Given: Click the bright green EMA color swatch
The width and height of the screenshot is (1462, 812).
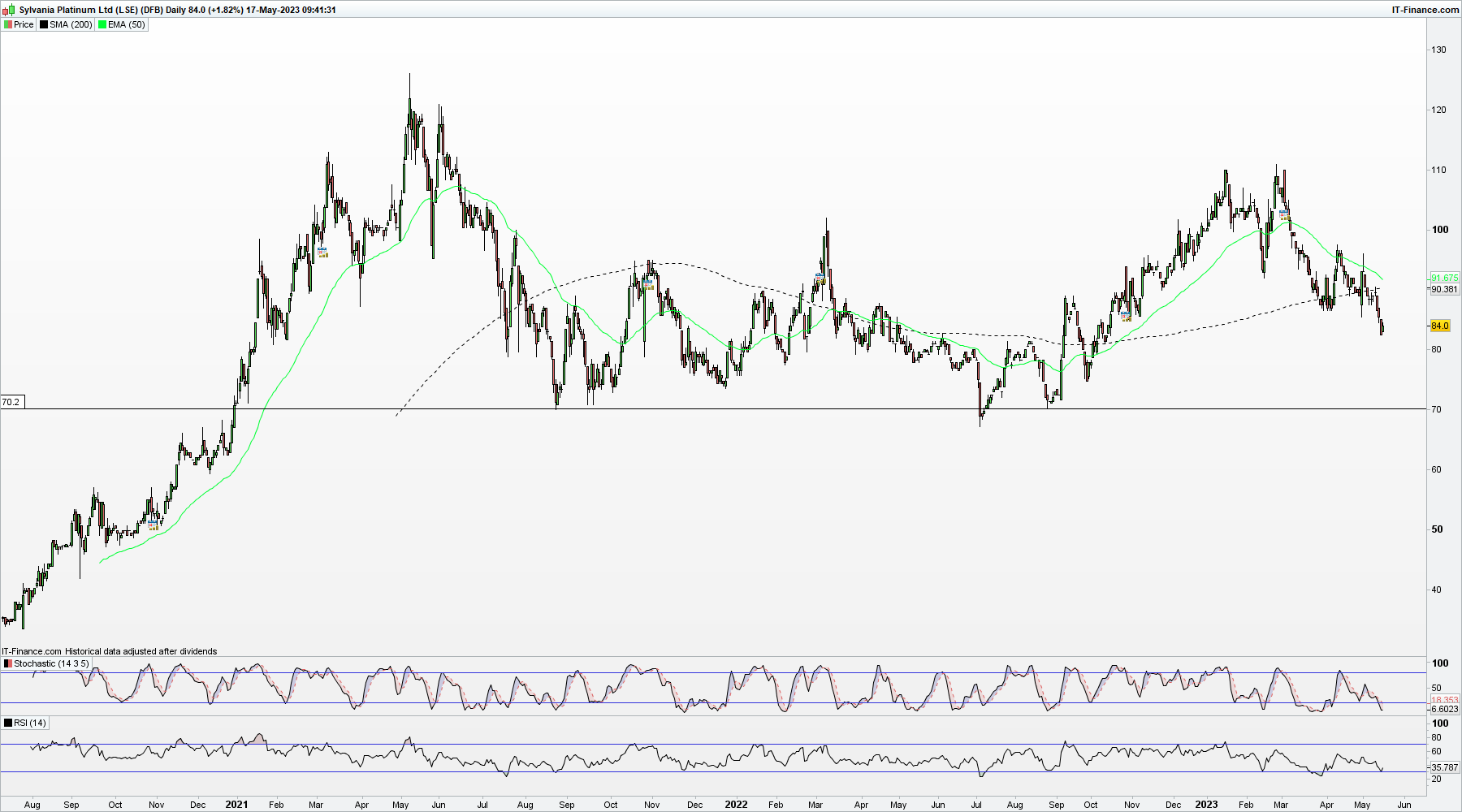Looking at the screenshot, I should click(x=102, y=24).
